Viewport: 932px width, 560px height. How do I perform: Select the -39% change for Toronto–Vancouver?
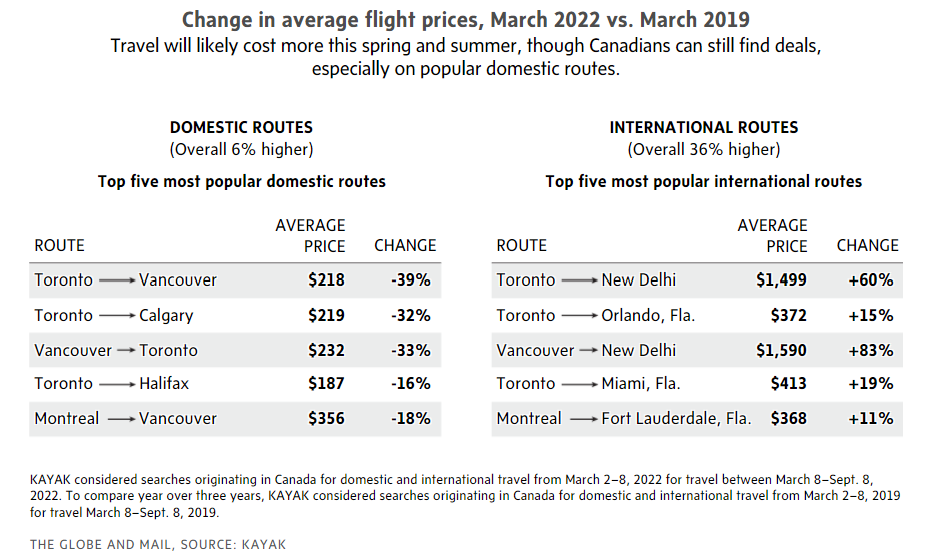pyautogui.click(x=410, y=281)
